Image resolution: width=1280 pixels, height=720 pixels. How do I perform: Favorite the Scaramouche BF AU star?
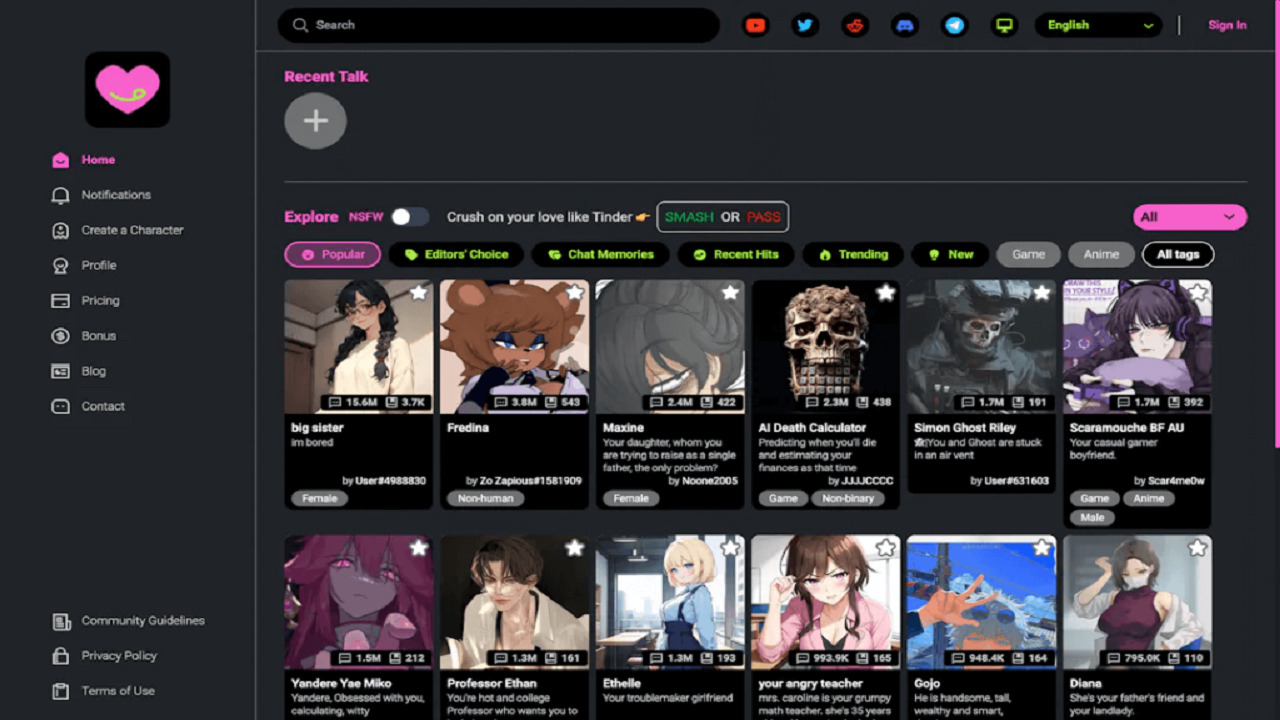1198,292
